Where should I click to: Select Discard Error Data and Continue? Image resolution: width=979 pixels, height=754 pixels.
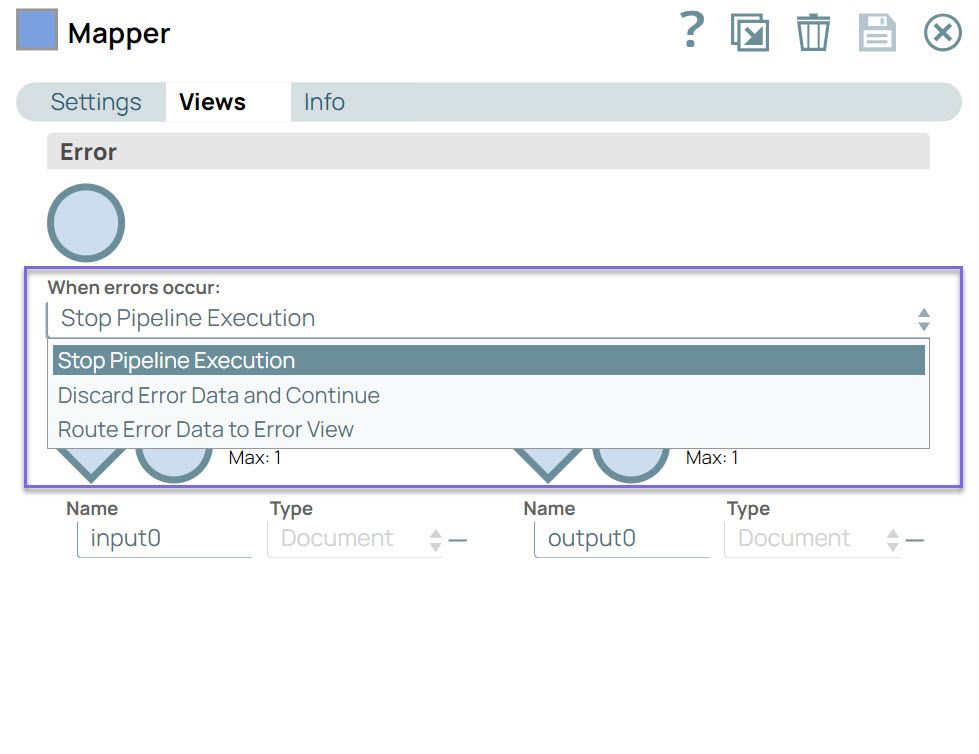click(219, 395)
